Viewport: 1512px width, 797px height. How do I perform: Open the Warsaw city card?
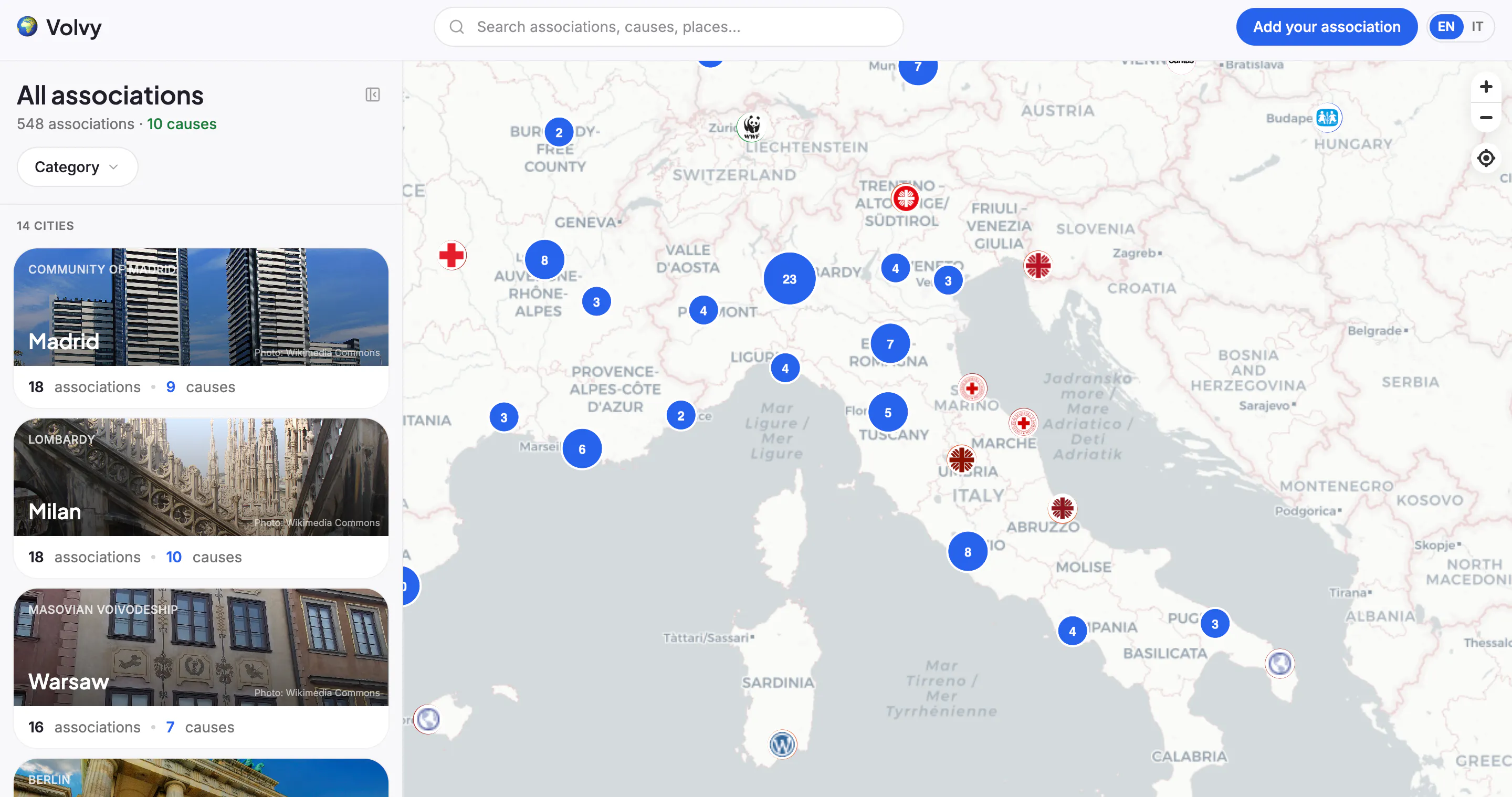(x=201, y=668)
